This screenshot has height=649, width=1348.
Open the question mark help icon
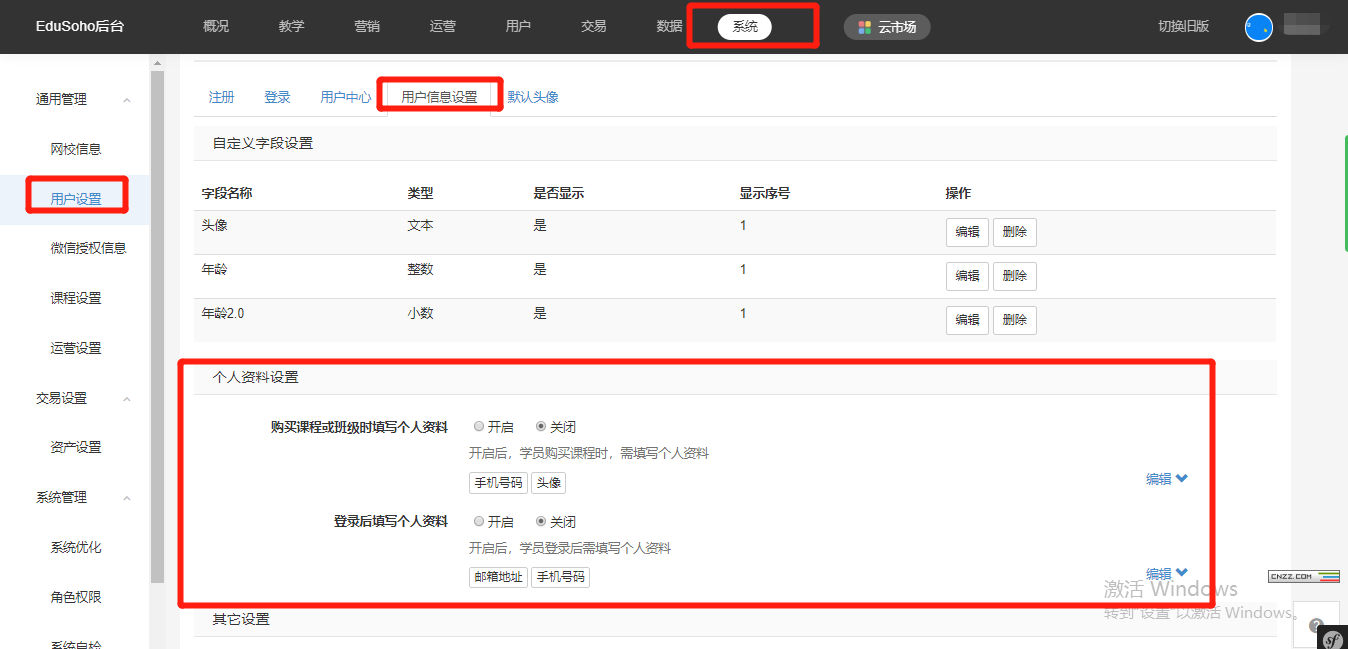point(1316,625)
